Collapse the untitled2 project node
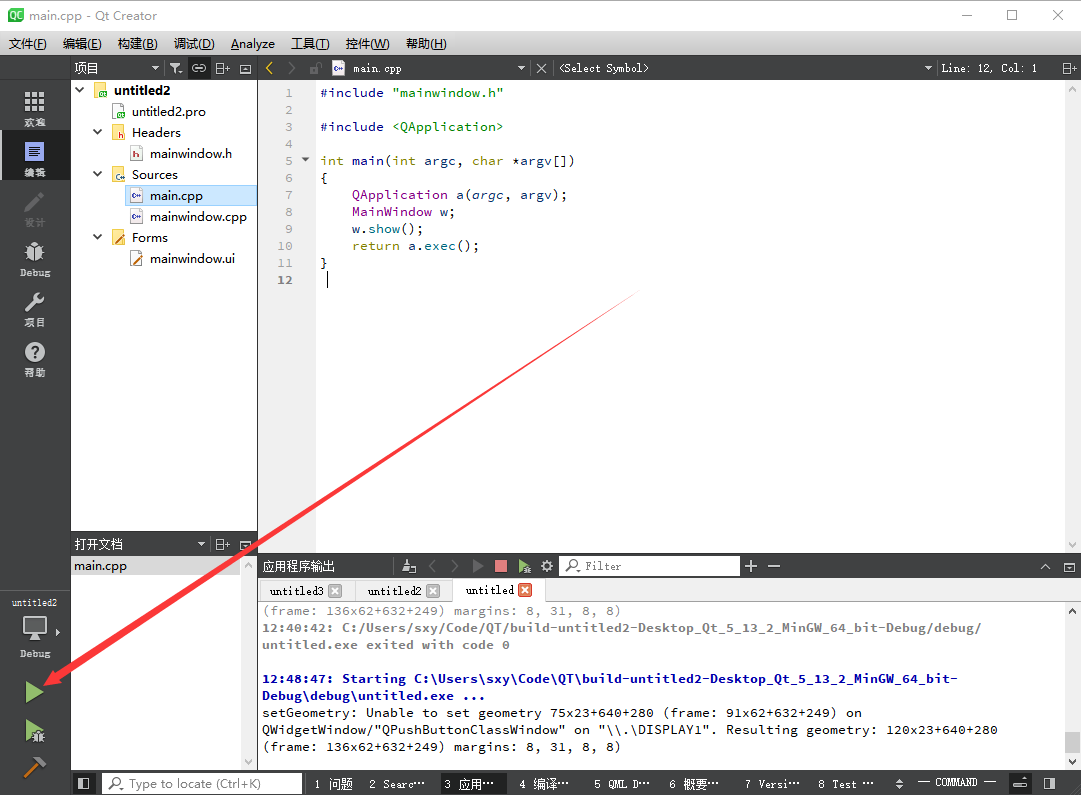The width and height of the screenshot is (1081, 795). [x=80, y=90]
